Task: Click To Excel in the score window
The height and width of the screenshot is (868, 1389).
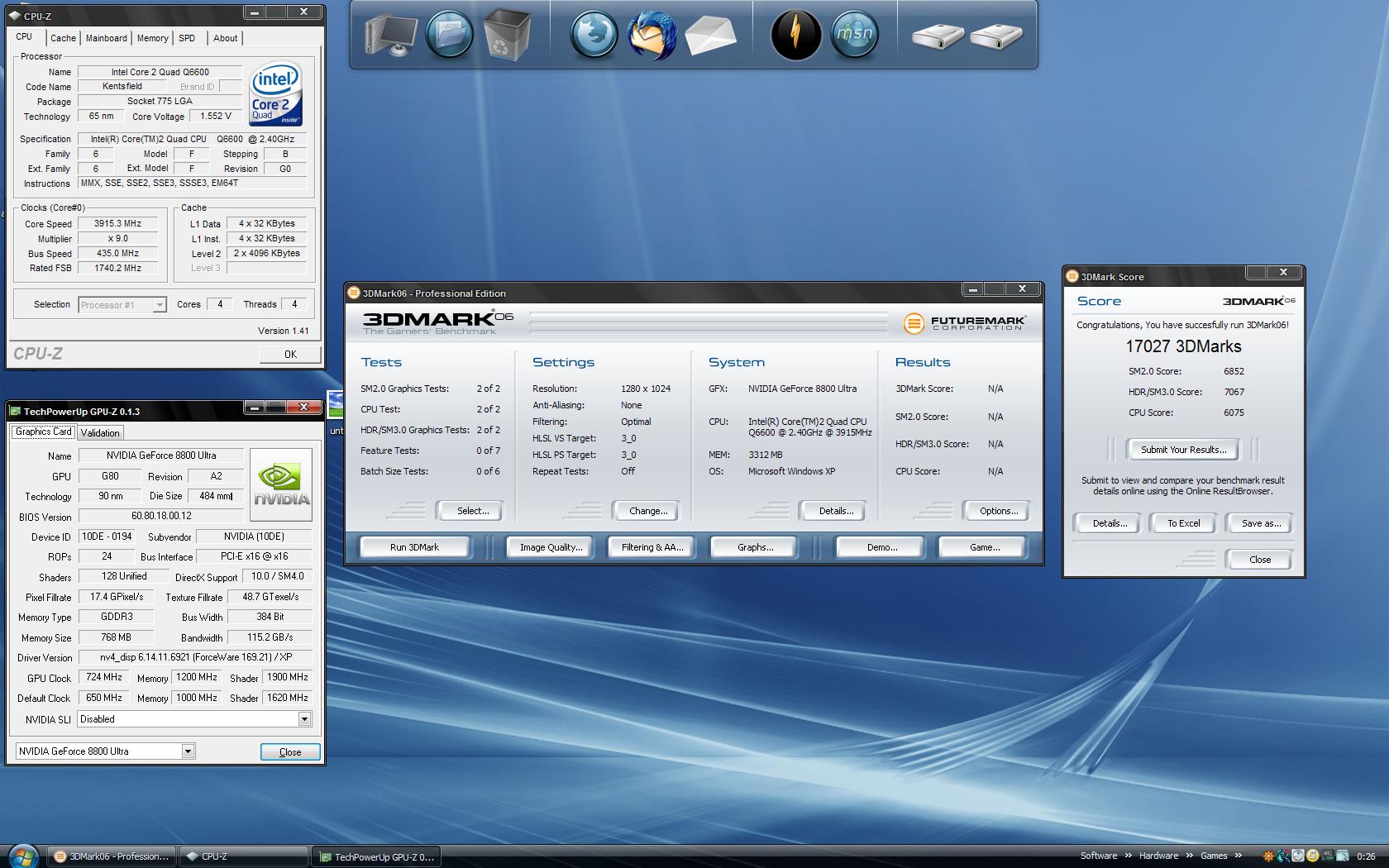Action: pos(1183,523)
